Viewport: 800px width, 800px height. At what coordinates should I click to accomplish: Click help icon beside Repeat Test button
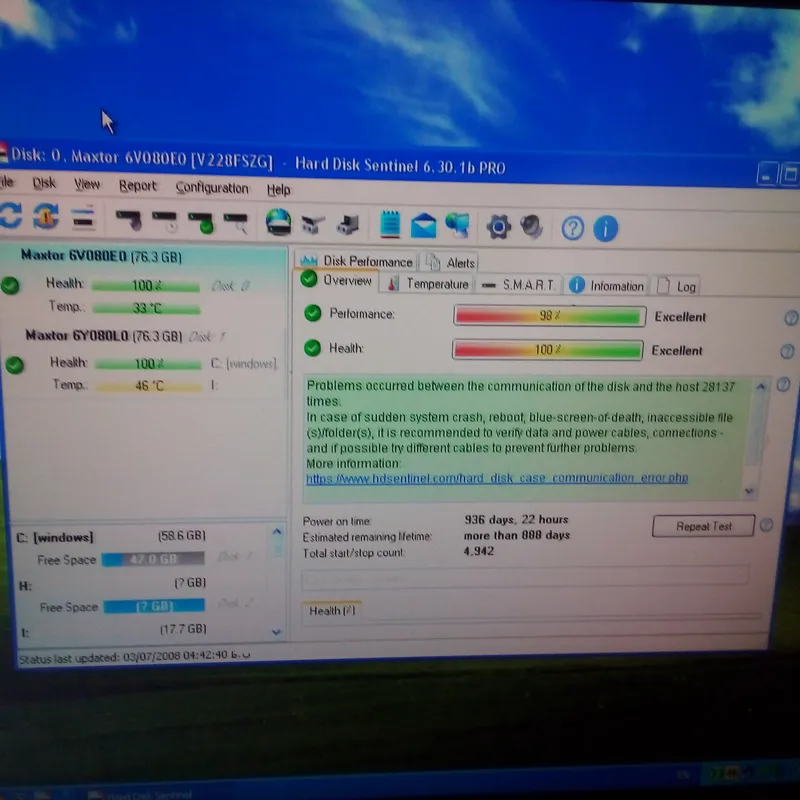coord(766,525)
